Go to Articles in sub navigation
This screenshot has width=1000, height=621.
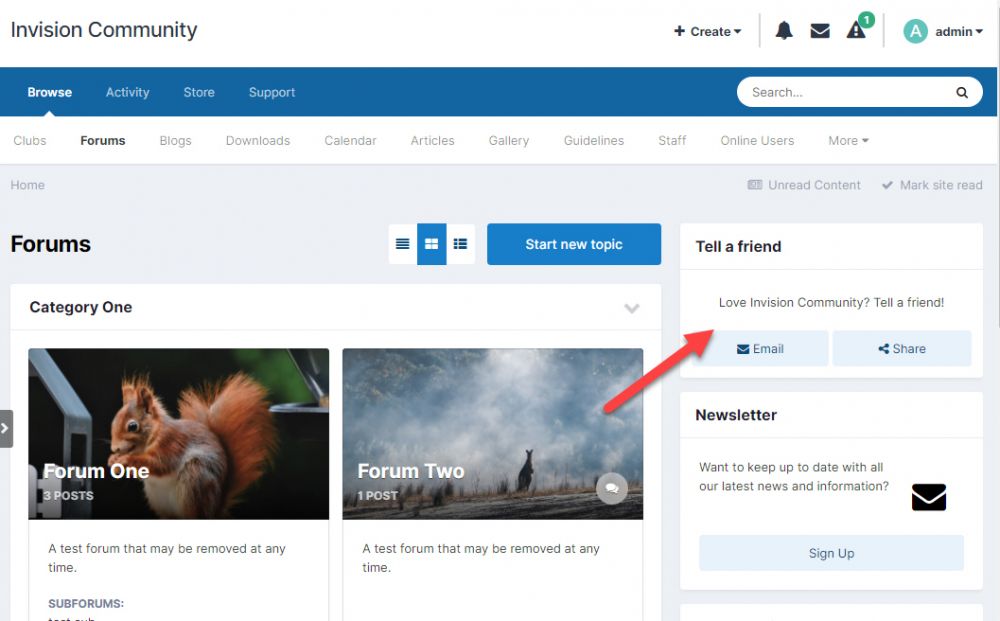click(x=432, y=140)
